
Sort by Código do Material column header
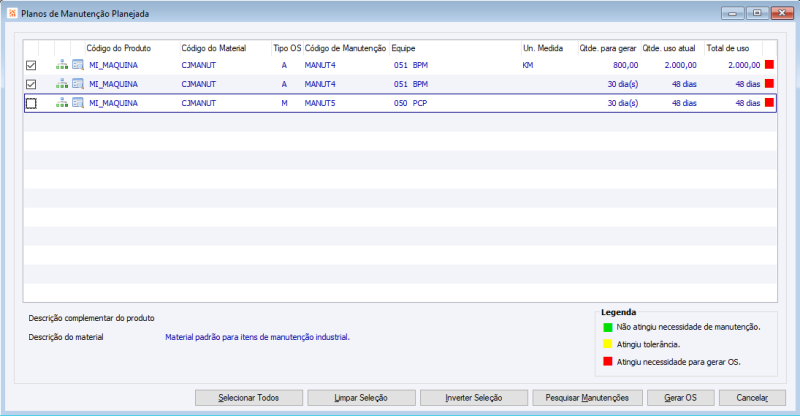[x=226, y=48]
